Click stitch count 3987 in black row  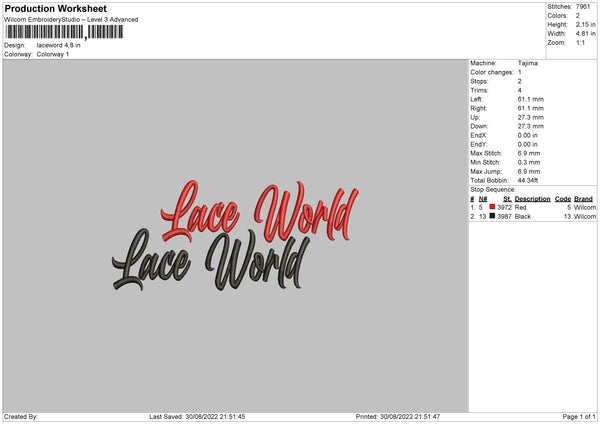[504, 217]
